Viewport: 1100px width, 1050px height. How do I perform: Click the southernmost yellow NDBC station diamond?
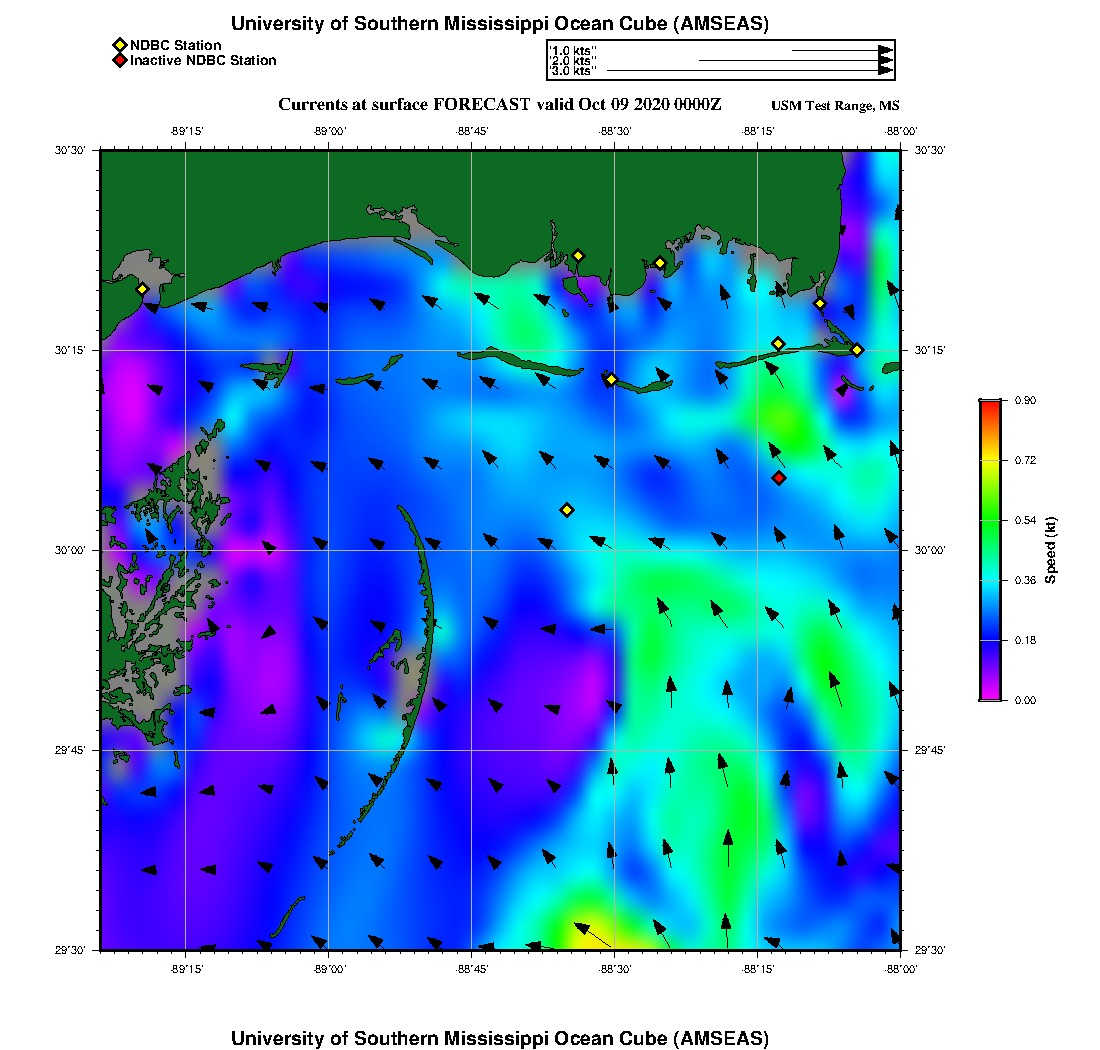[567, 510]
